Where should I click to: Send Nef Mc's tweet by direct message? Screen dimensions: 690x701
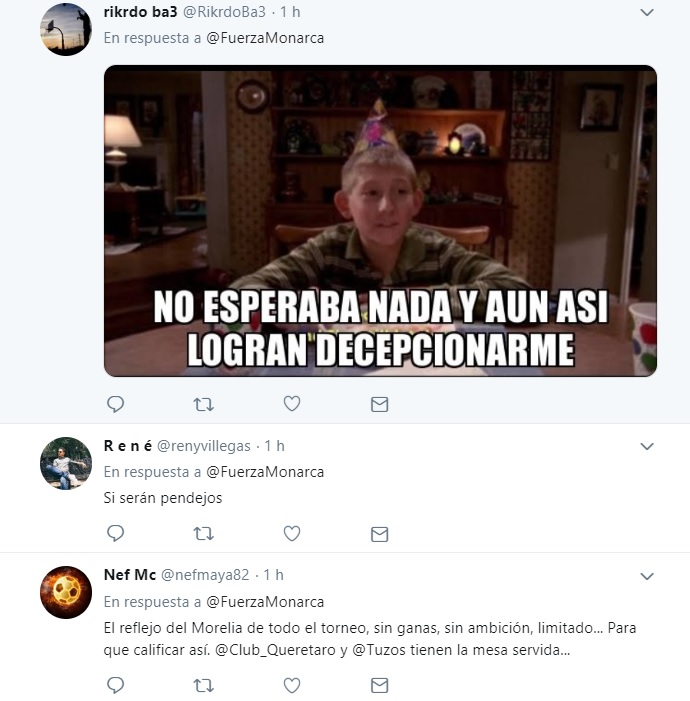pos(379,685)
